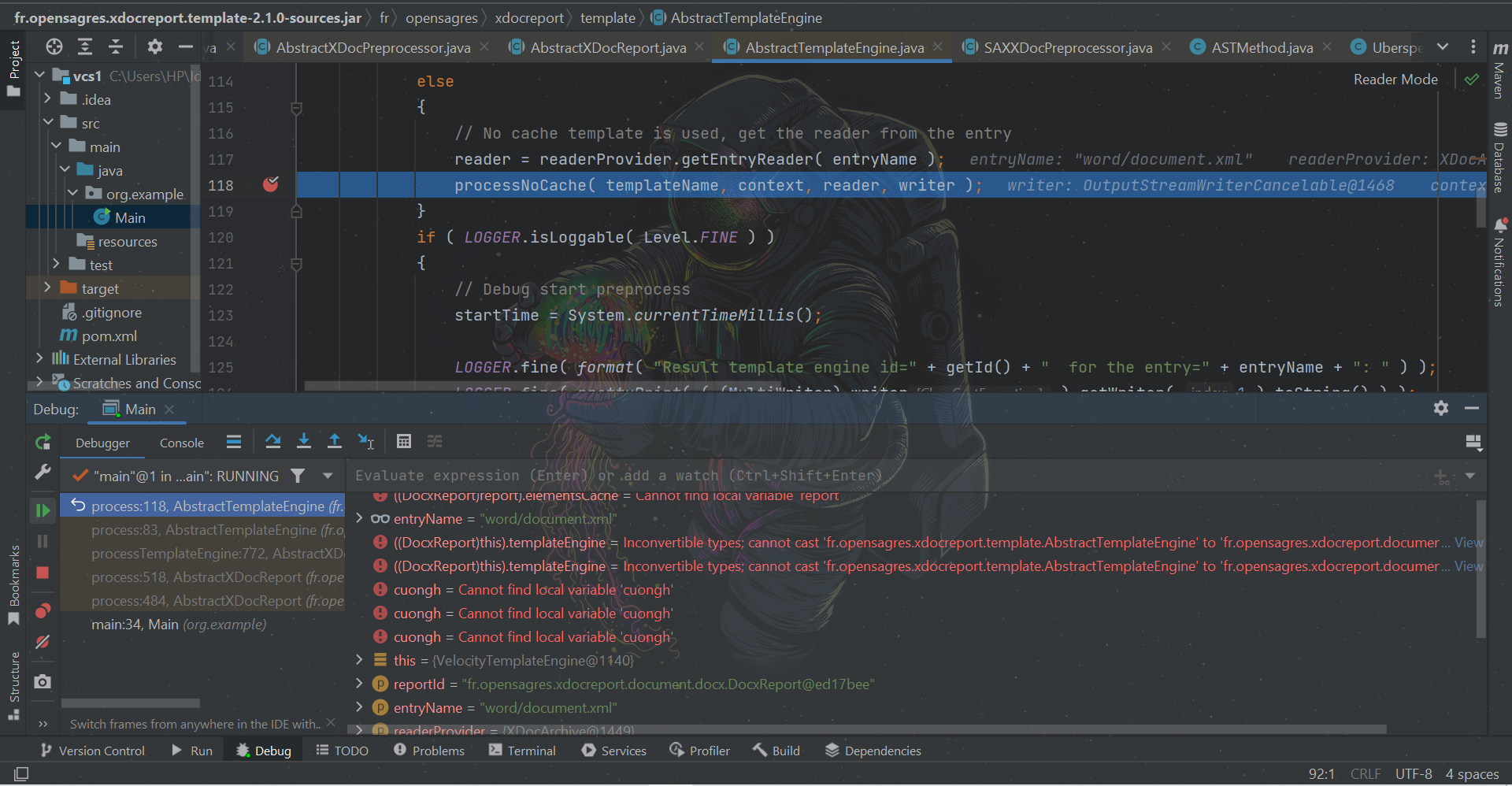
Task: Open debugger layout settings icon
Action: pos(1473,443)
